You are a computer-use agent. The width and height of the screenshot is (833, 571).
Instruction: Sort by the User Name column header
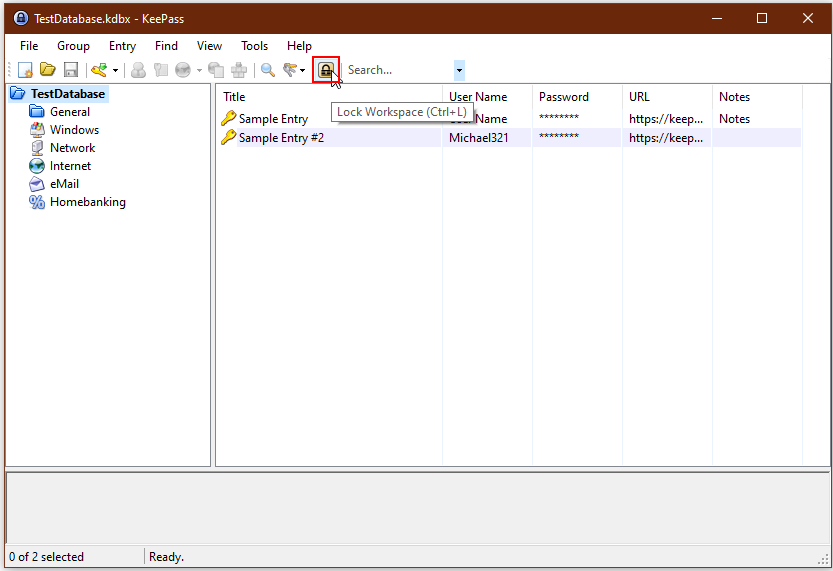(487, 97)
